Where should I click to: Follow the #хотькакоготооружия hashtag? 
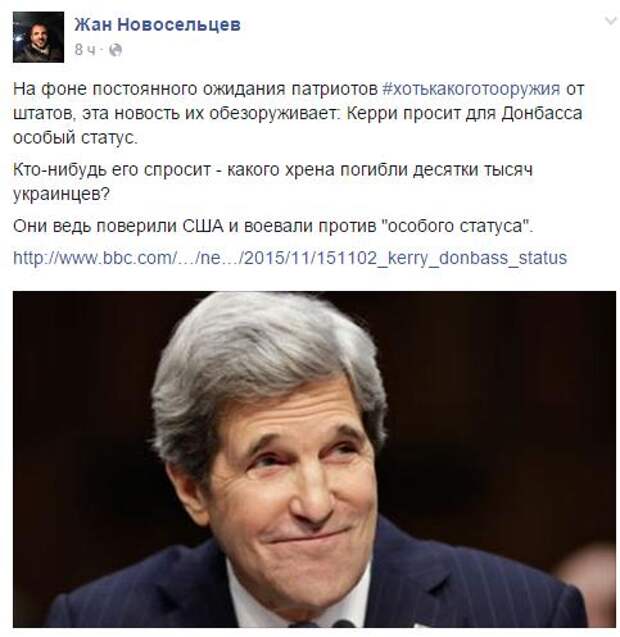(x=471, y=89)
